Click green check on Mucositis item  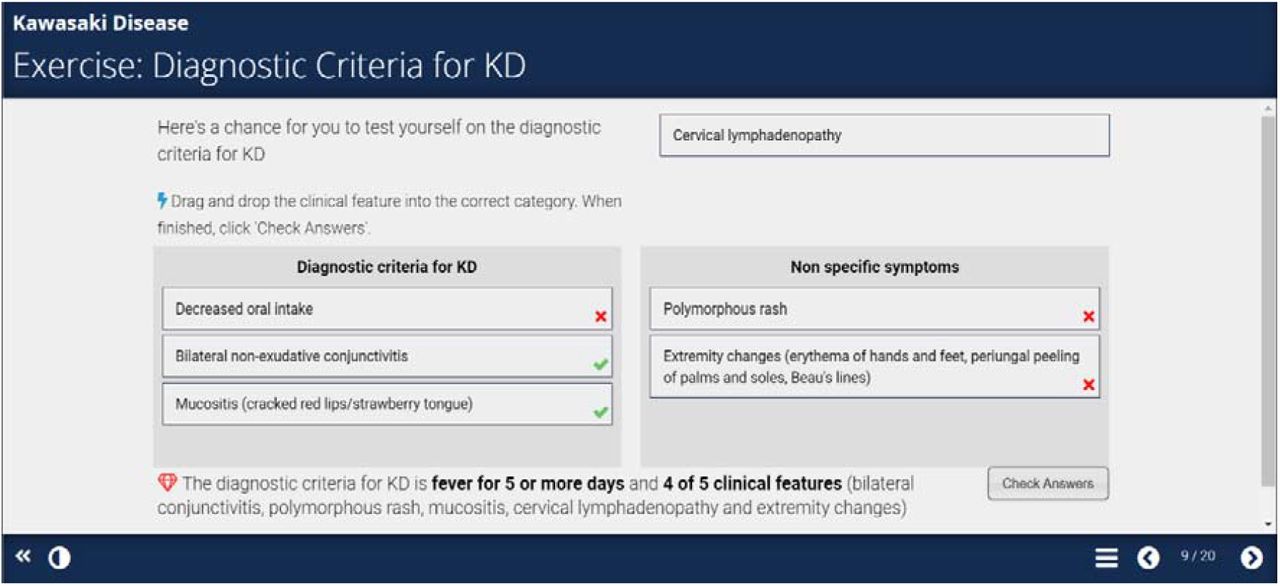(601, 412)
